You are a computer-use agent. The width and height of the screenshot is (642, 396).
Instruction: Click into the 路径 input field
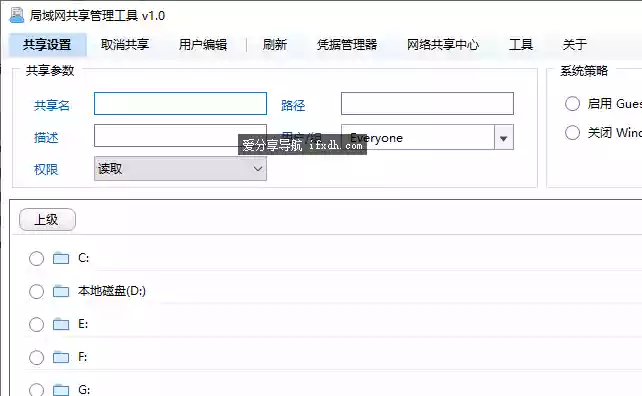(427, 103)
